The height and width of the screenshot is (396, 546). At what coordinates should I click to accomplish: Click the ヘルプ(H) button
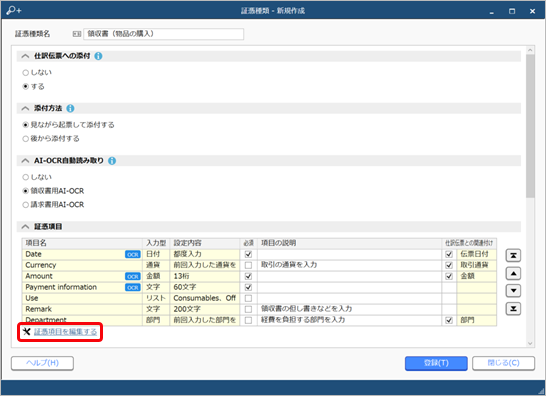[x=42, y=363]
